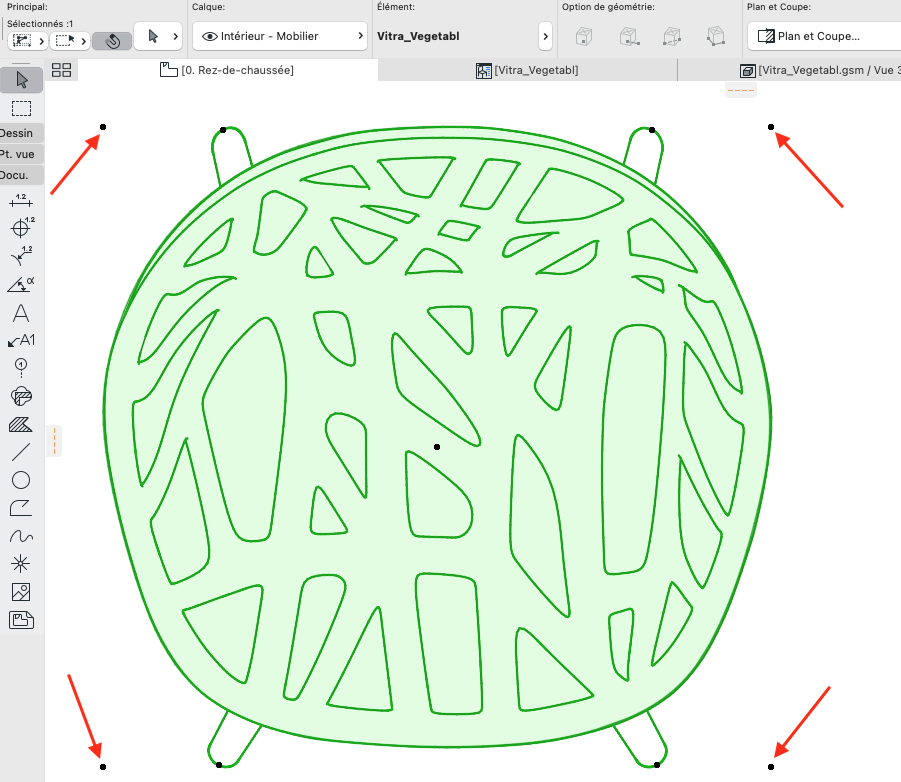Choose third geometry option cube icon
Viewport: 901px width, 782px height.
[x=672, y=36]
